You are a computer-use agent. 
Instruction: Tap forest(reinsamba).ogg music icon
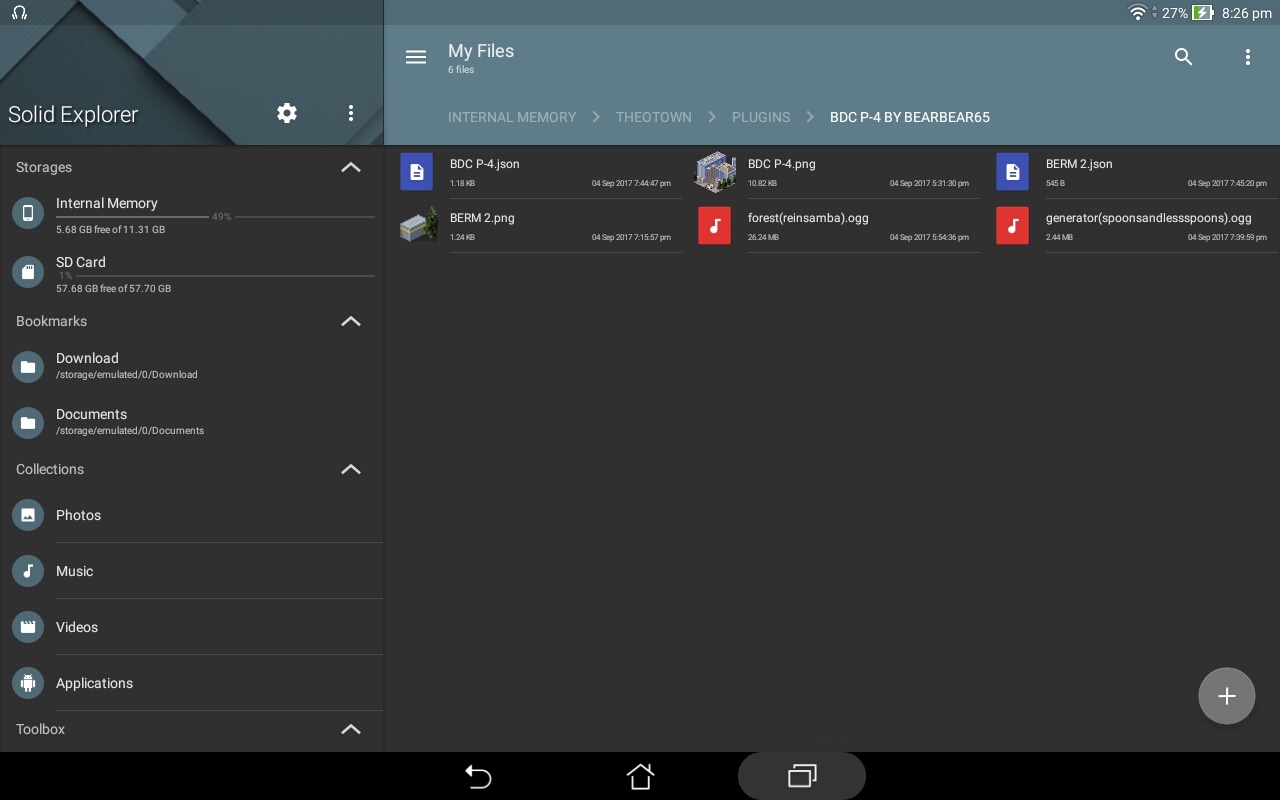click(715, 226)
